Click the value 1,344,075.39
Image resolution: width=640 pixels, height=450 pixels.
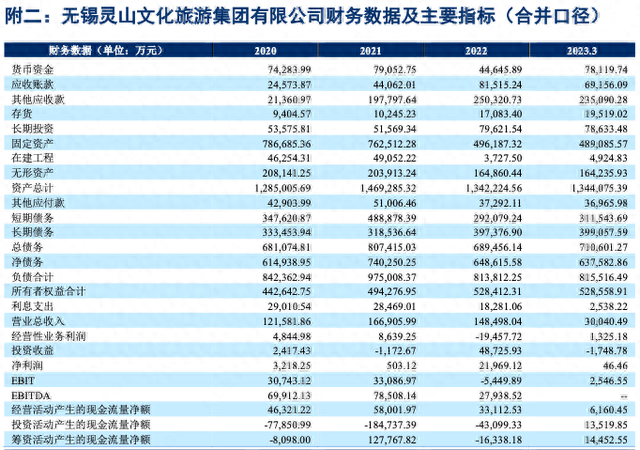click(x=599, y=188)
